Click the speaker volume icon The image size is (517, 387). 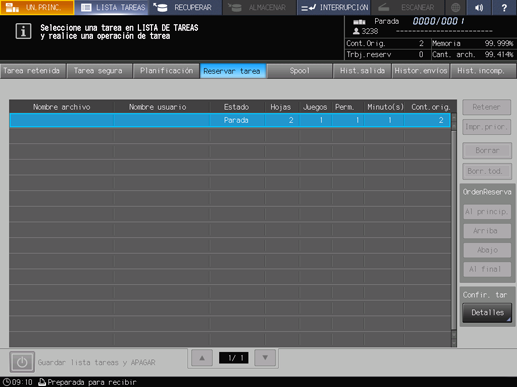point(479,7)
